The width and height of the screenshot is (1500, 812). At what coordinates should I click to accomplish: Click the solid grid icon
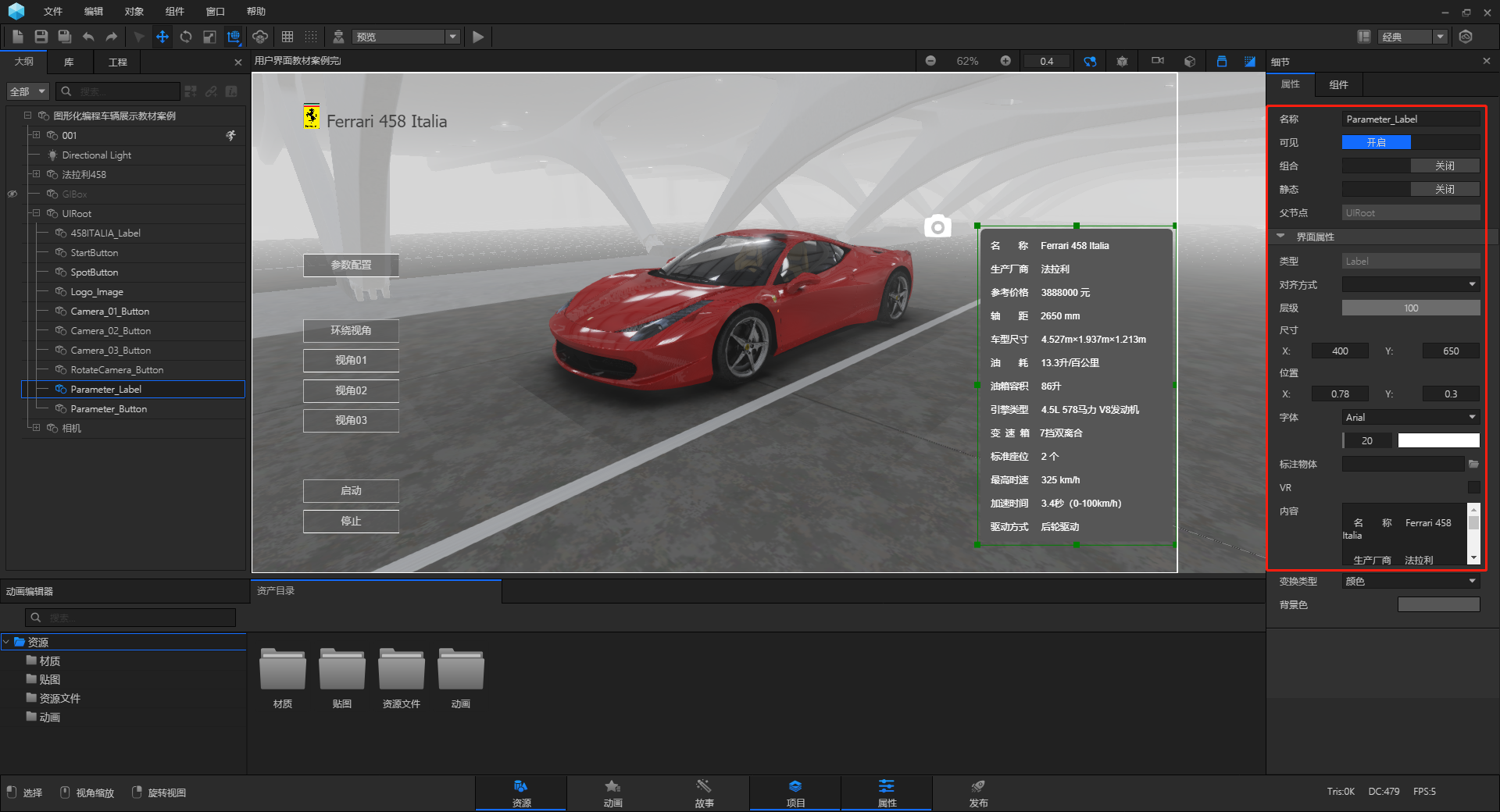click(x=287, y=37)
